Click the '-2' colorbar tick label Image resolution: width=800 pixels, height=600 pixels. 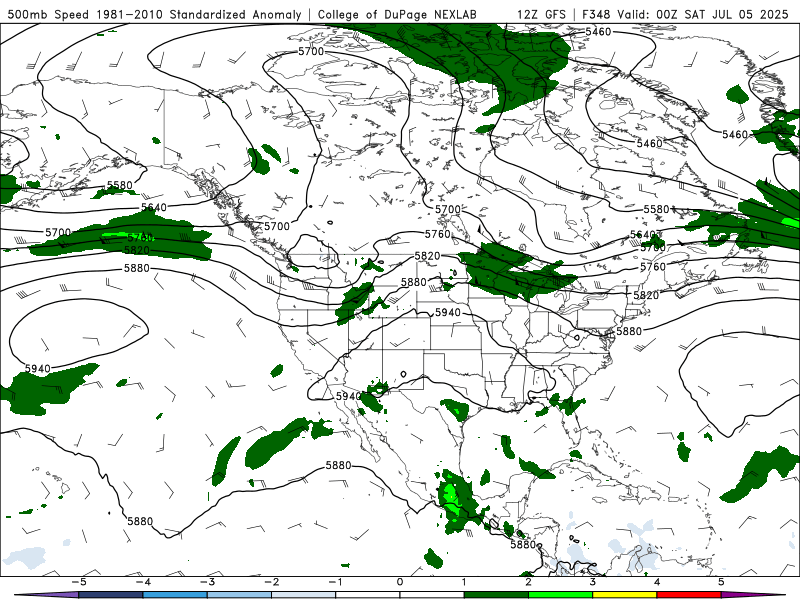tap(271, 582)
